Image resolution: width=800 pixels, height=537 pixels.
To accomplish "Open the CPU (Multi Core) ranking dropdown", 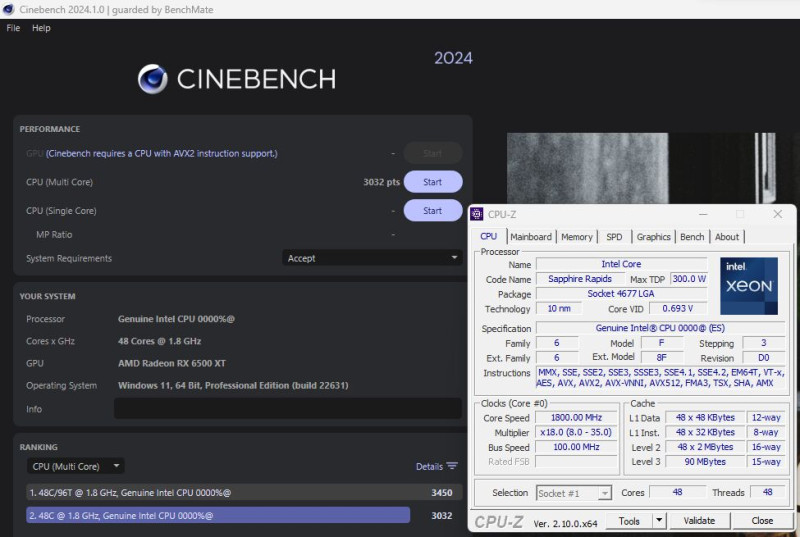I will point(75,466).
